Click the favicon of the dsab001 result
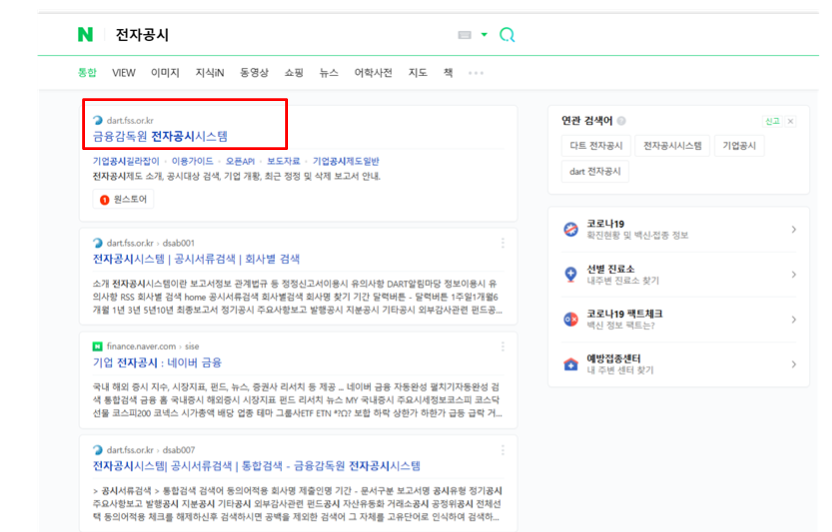Image resolution: width=832 pixels, height=532 pixels. tap(98, 243)
